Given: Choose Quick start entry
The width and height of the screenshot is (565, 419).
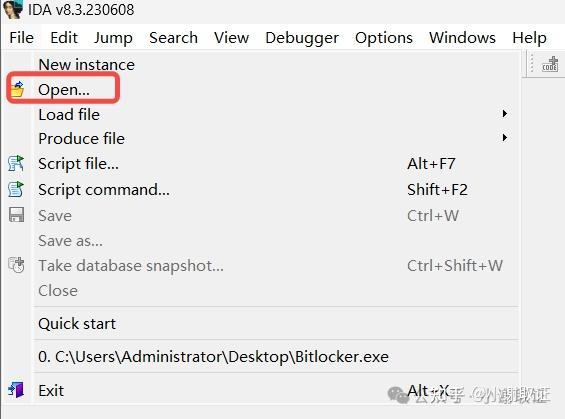Looking at the screenshot, I should pos(77,324).
